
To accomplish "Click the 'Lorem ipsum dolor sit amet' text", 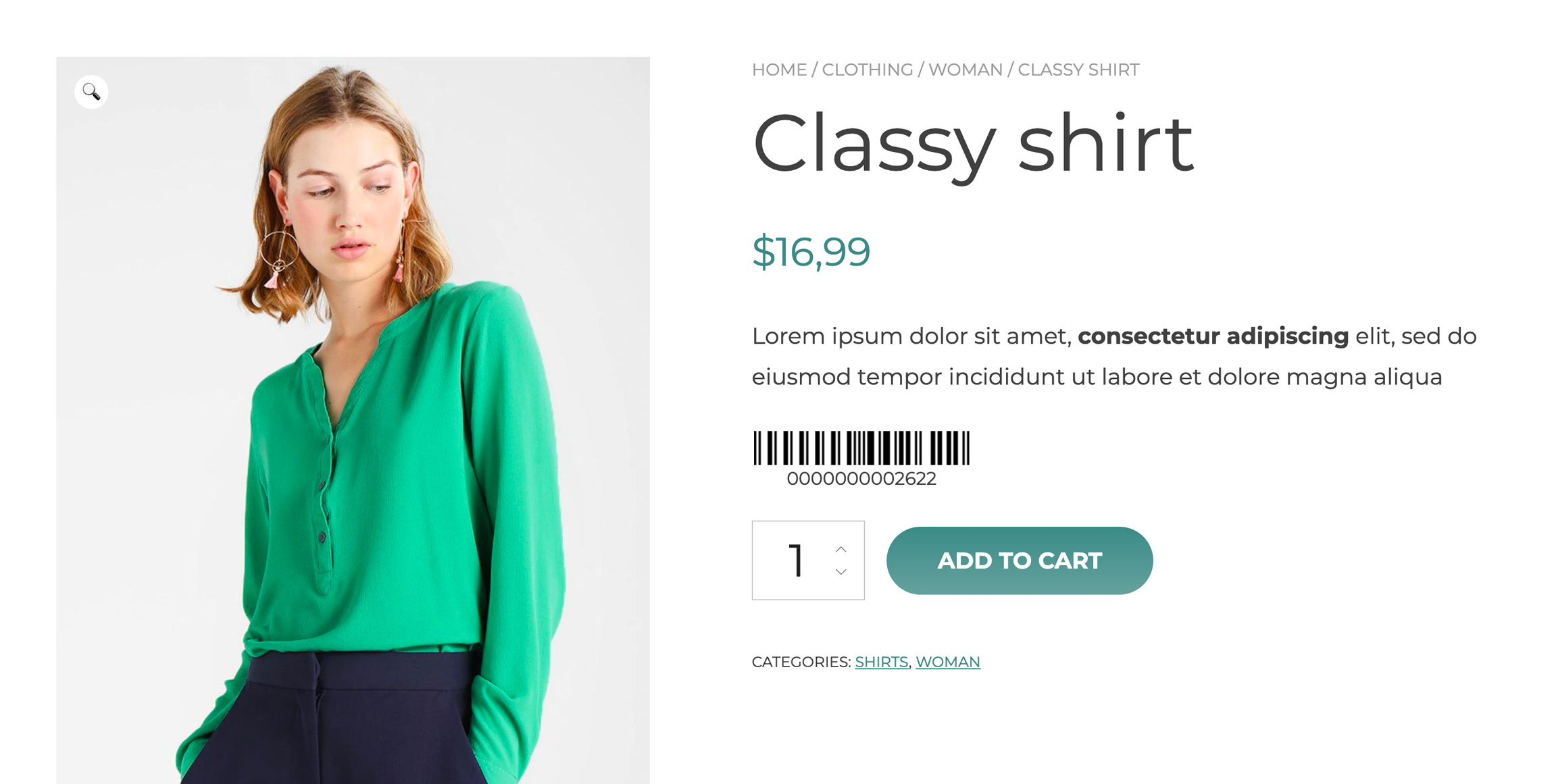I will (911, 336).
